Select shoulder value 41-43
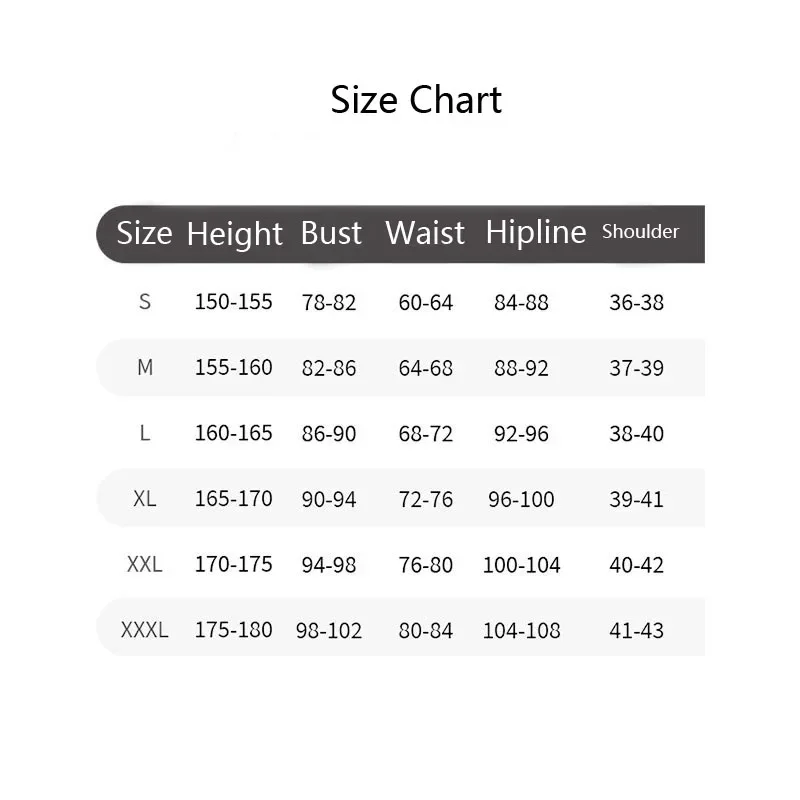Screen dimensions: 800x800 tap(636, 631)
